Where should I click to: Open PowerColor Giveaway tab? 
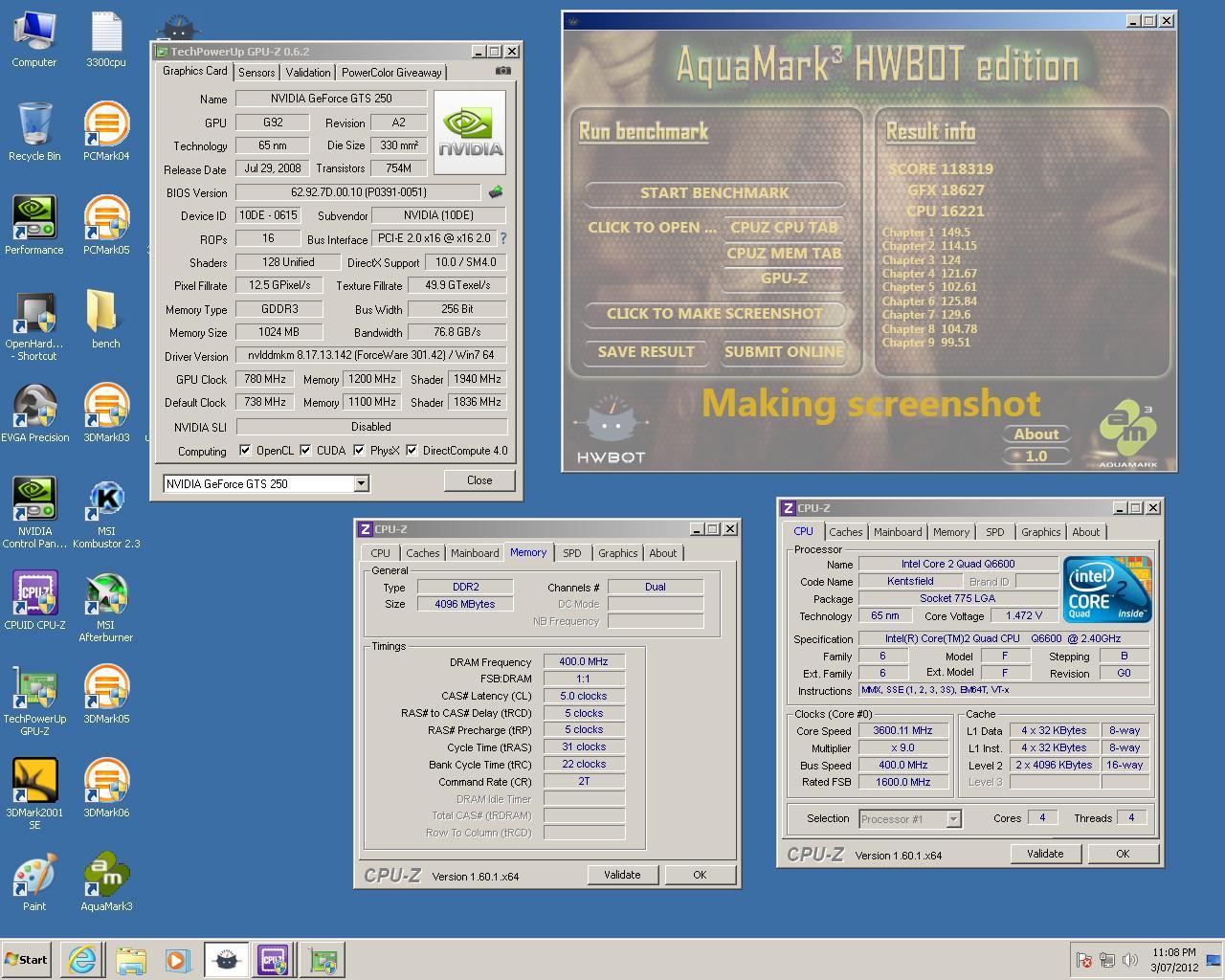click(x=391, y=73)
